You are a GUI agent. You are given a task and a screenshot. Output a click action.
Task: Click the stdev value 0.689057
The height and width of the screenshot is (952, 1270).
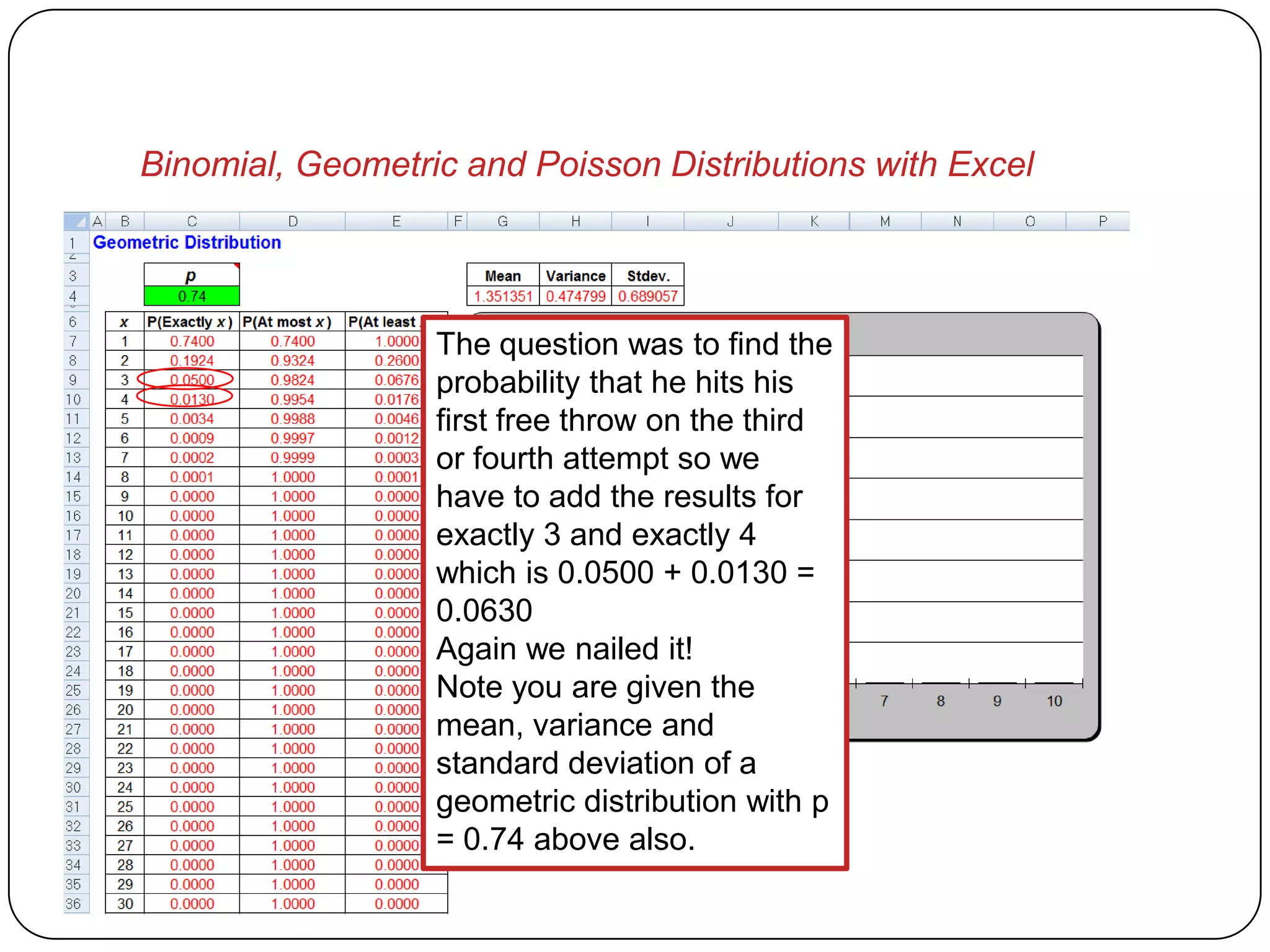click(x=648, y=296)
